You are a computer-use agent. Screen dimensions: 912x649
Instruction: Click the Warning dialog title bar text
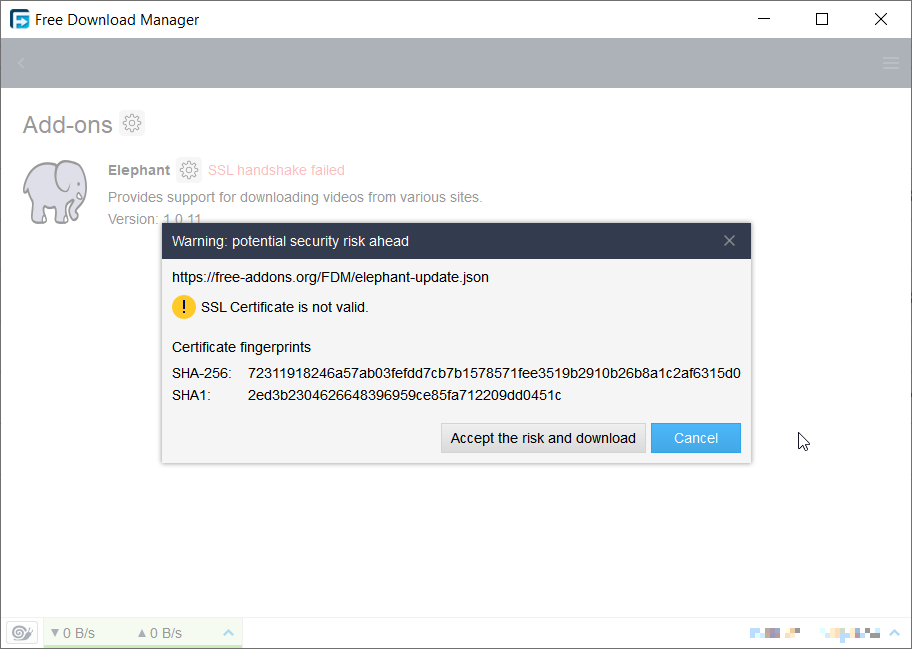click(290, 241)
